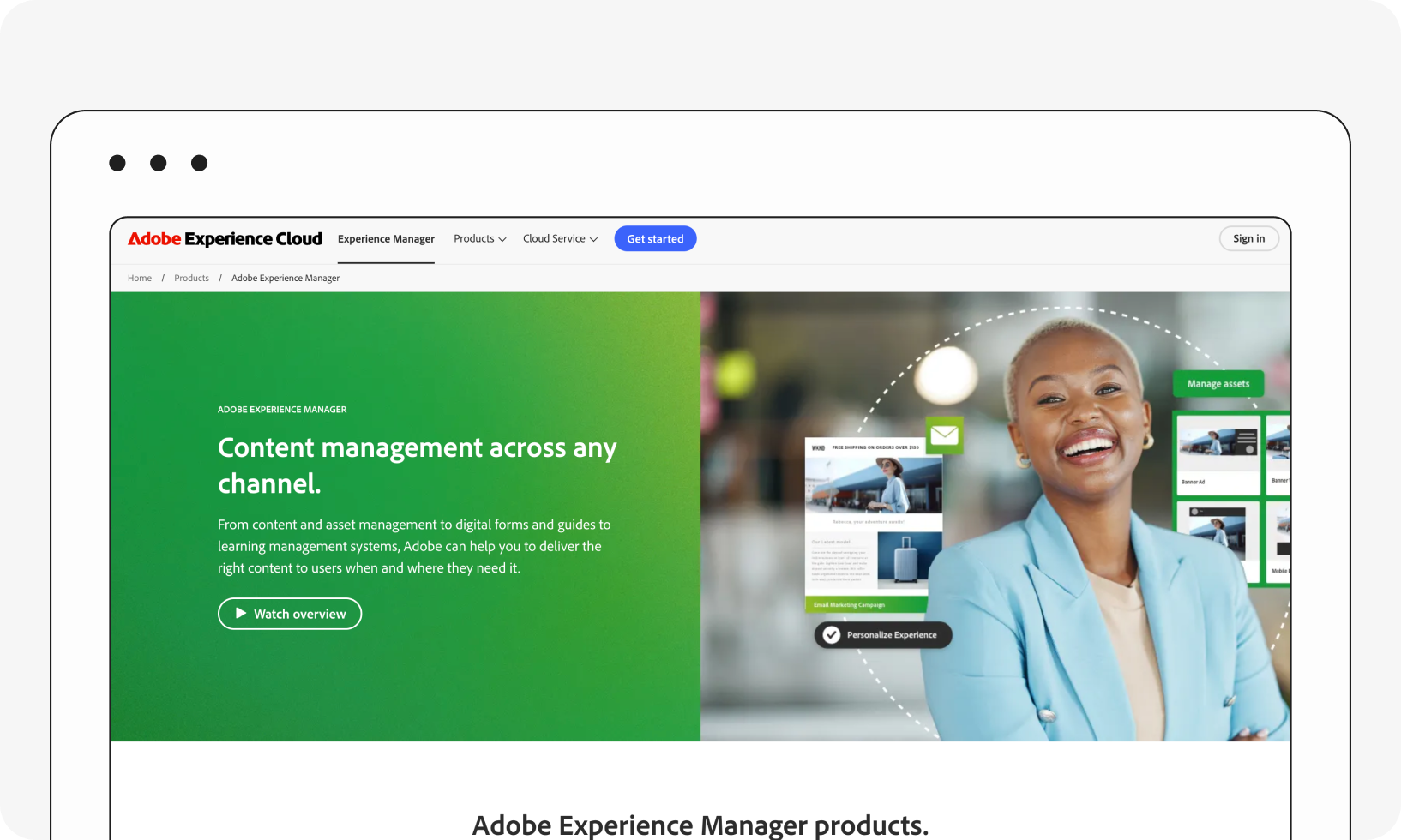Go to Home in the breadcrumb

(140, 278)
